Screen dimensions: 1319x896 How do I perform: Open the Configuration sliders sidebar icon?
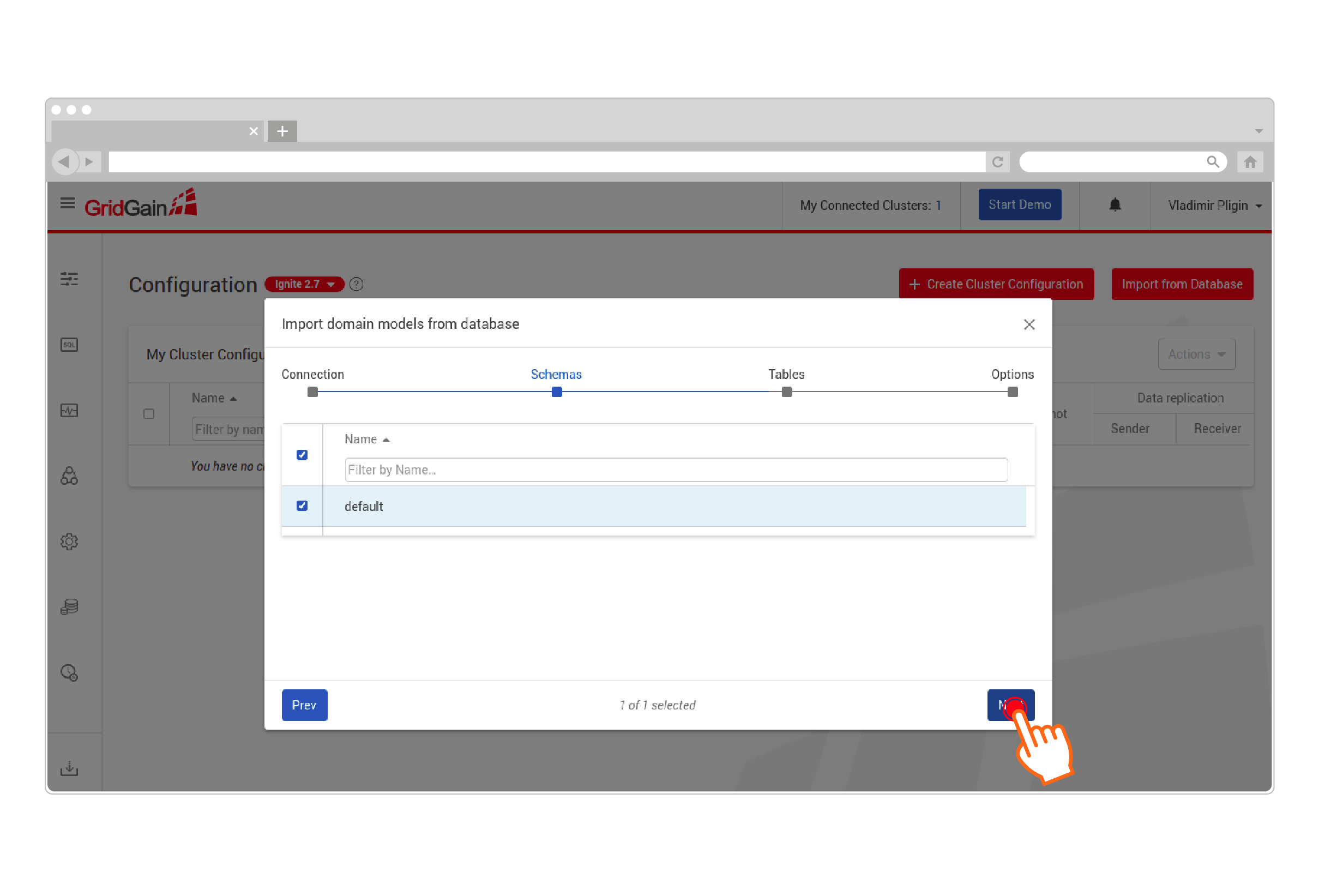coord(69,279)
